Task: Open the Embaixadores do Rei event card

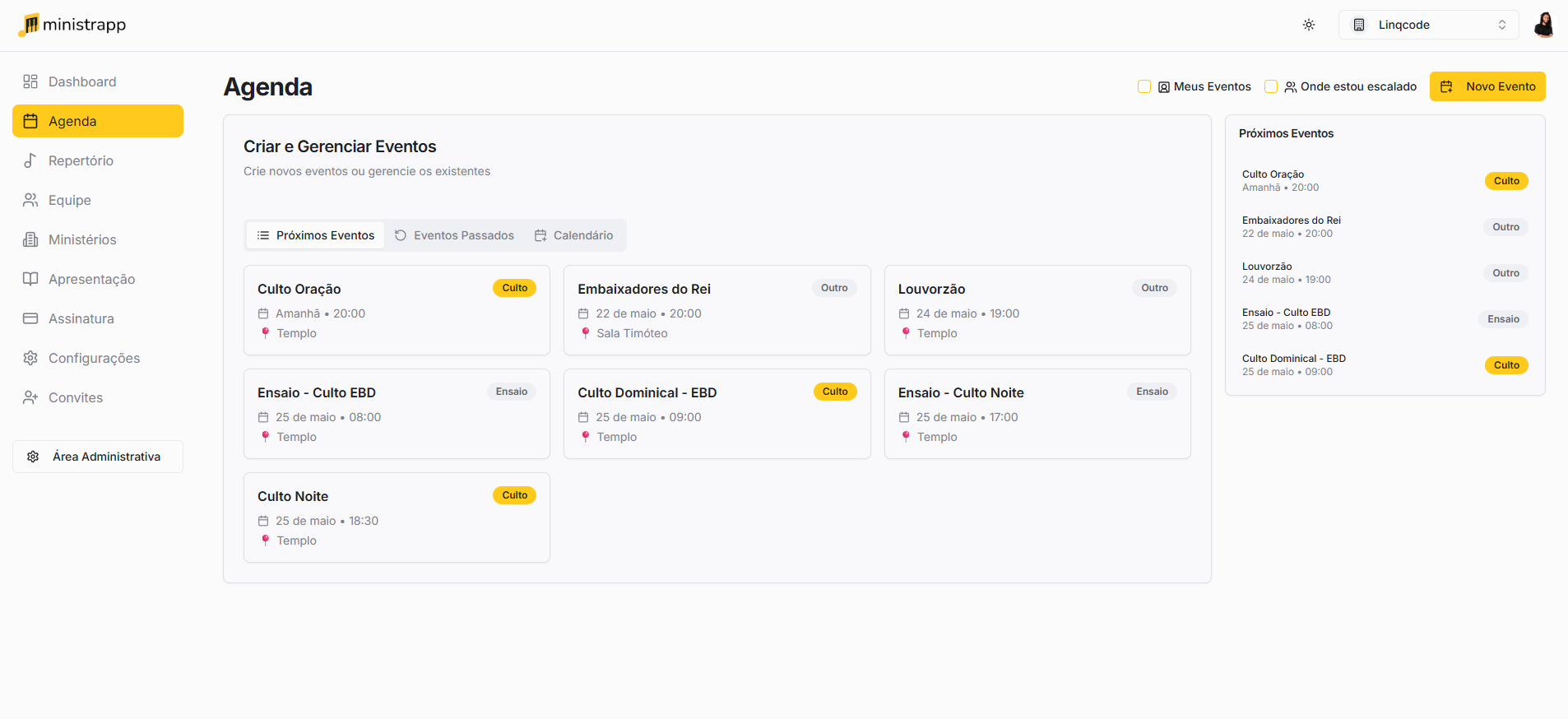Action: click(717, 310)
